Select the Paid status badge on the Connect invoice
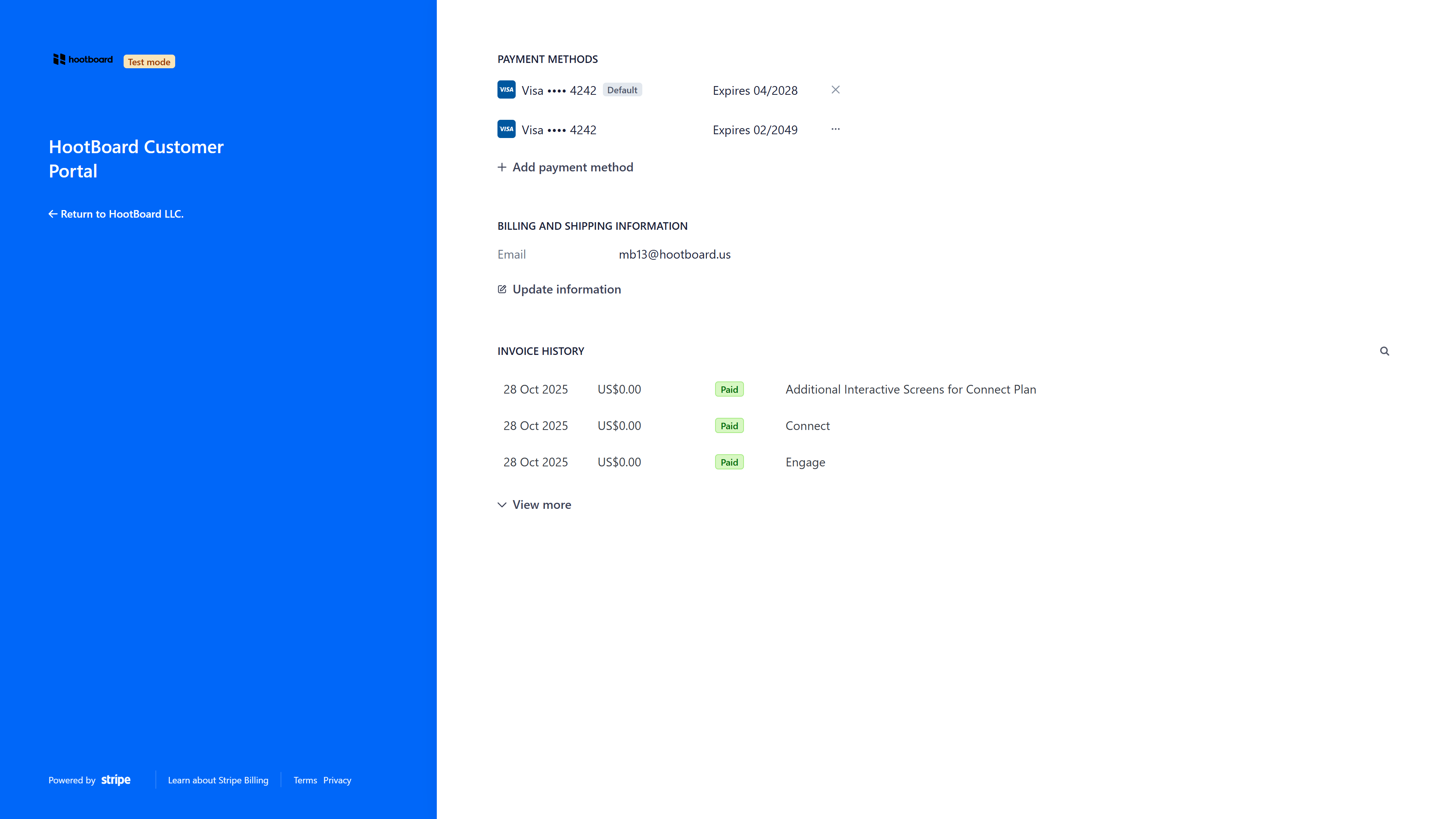 click(x=729, y=425)
